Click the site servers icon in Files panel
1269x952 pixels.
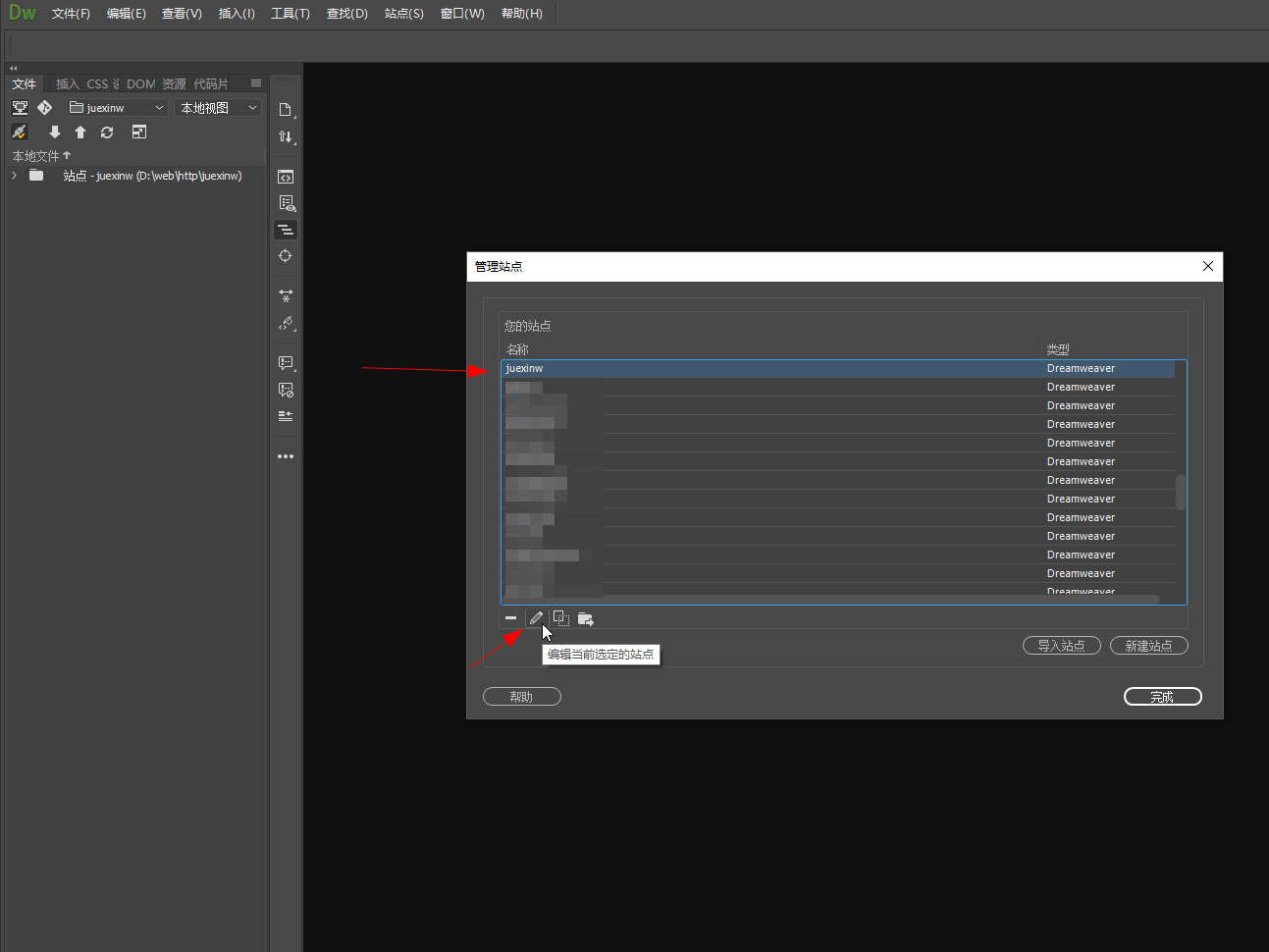(20, 108)
